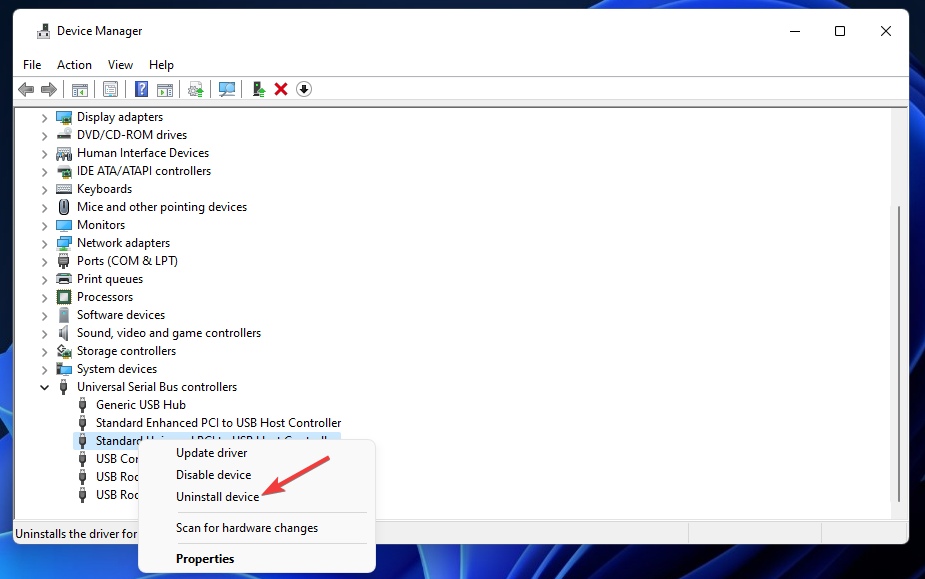Screen dimensions: 925x579
Task: Collapse the Universal Serial Bus controllers category
Action: pos(44,386)
